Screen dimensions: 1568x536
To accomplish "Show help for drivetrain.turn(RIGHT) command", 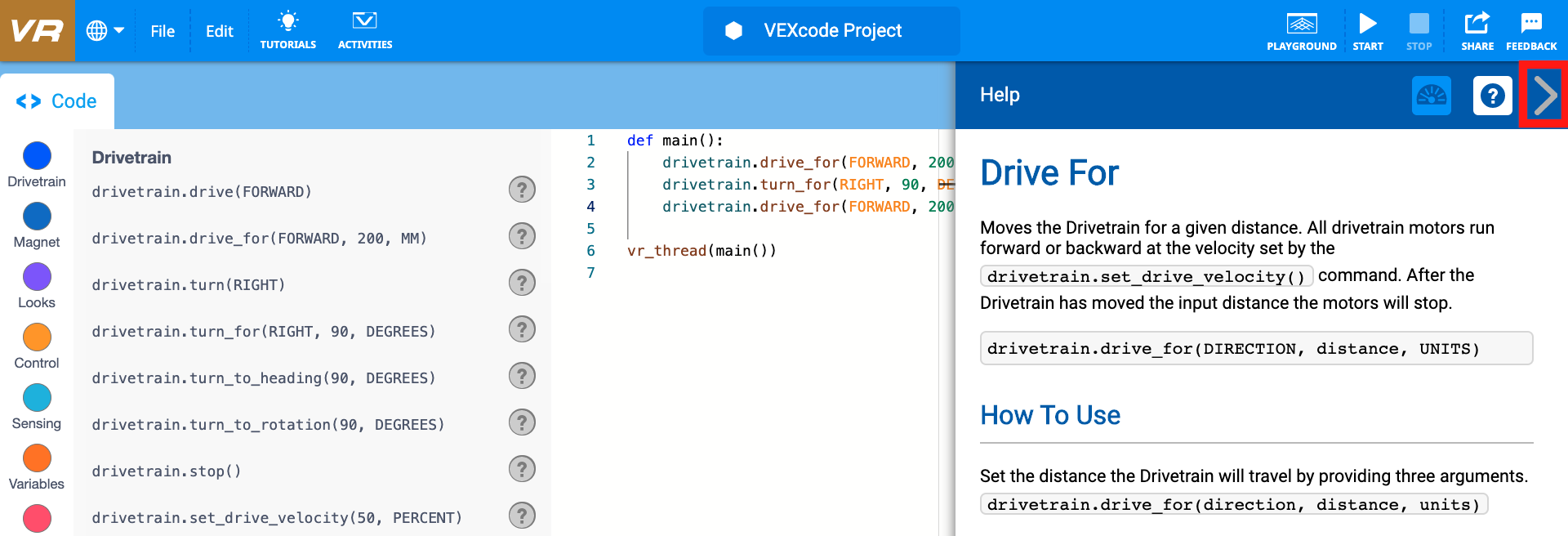I will tap(522, 283).
